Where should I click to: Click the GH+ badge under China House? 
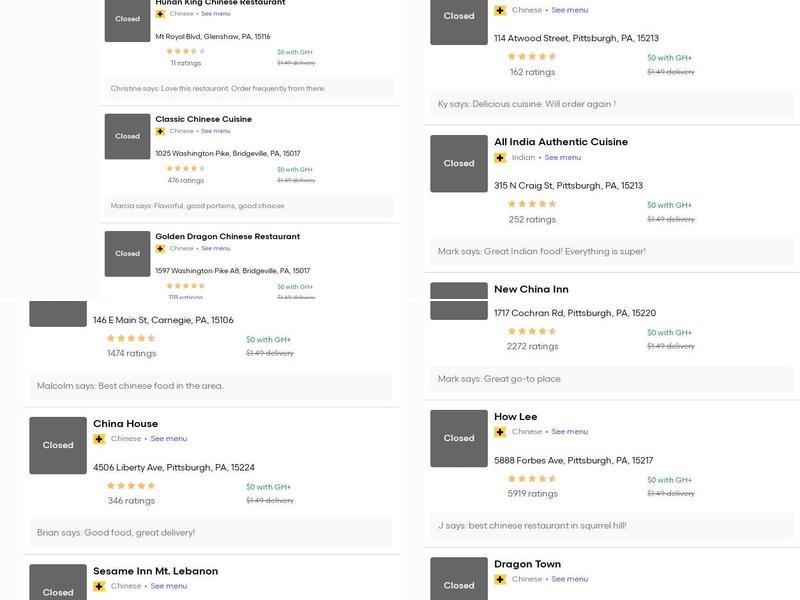tap(99, 439)
